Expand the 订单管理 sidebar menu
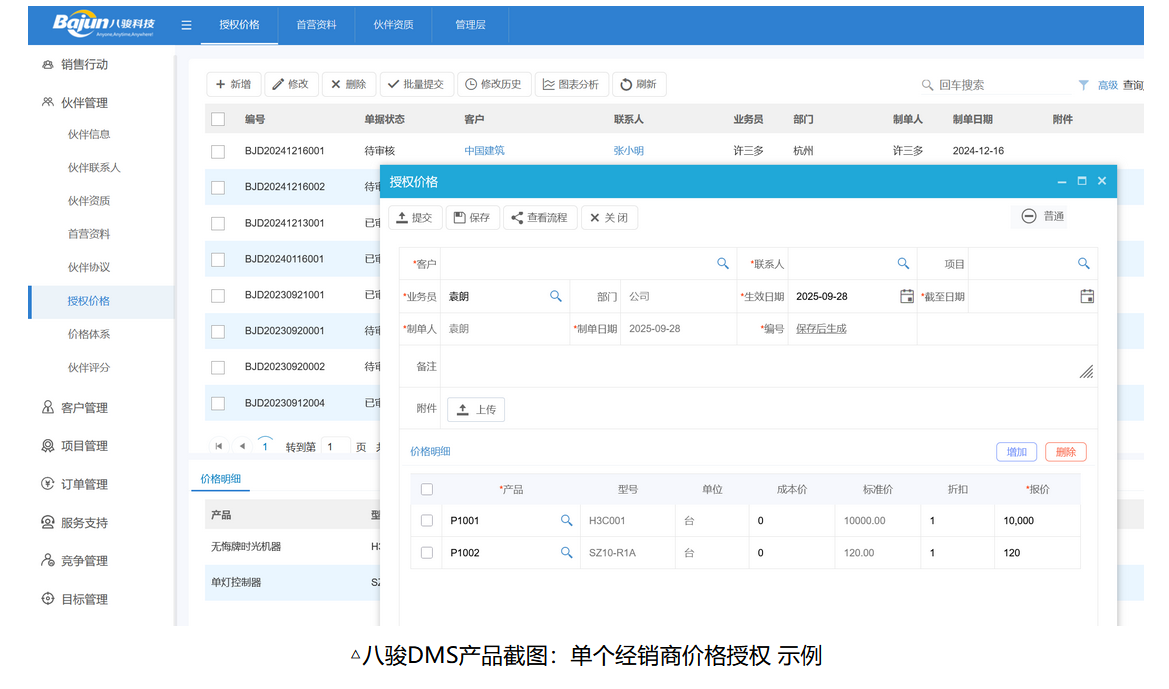Screen dimensions: 1169x689 pyautogui.click(x=84, y=484)
